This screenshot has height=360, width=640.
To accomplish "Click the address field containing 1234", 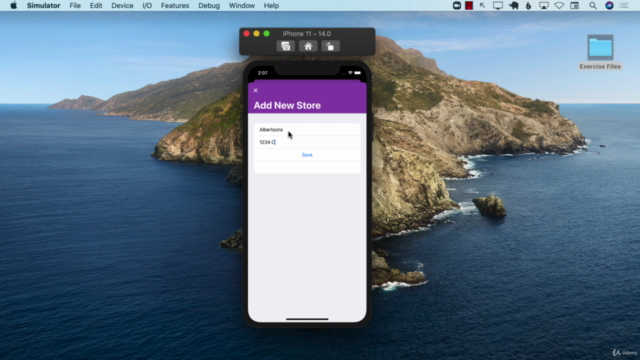I will pyautogui.click(x=307, y=142).
